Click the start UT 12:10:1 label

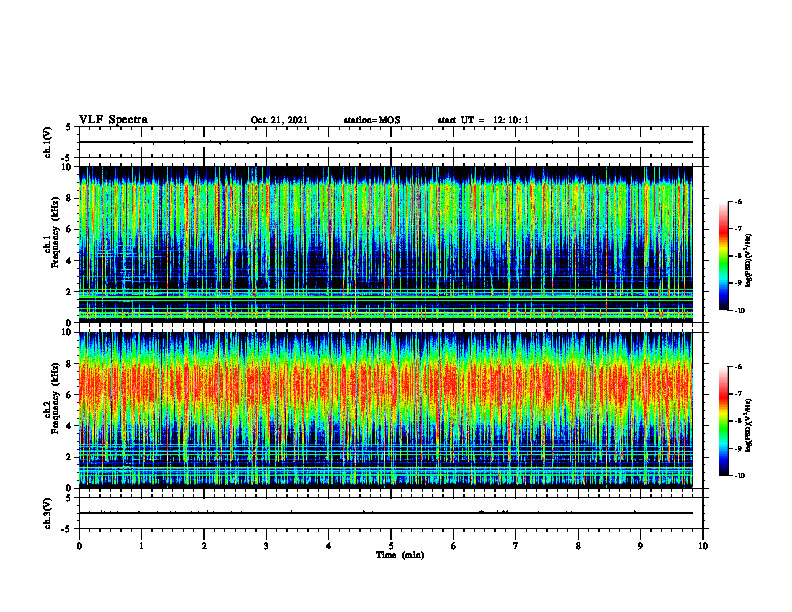[x=483, y=120]
